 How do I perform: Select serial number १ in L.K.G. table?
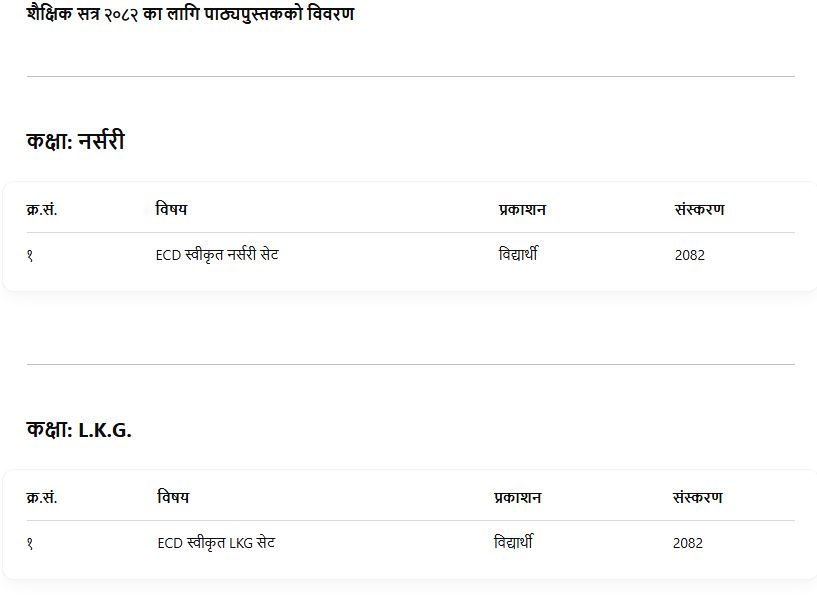point(30,543)
